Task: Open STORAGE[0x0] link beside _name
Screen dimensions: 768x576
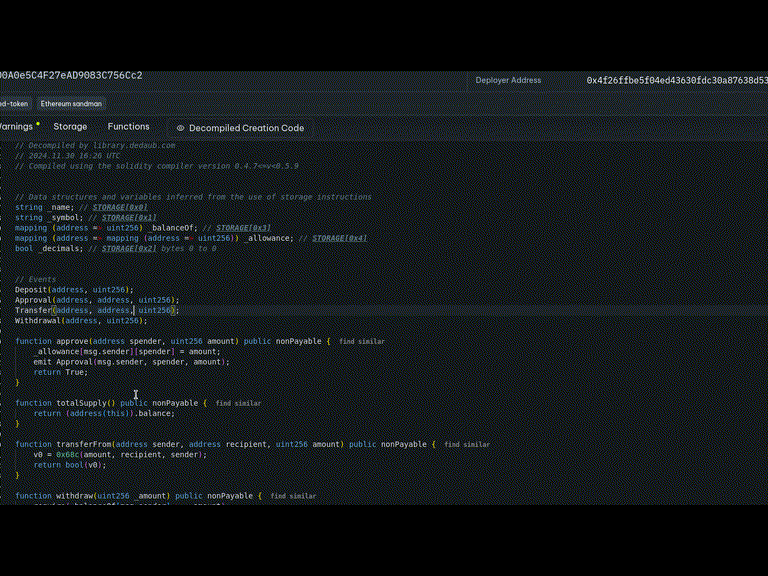Action: (119, 207)
